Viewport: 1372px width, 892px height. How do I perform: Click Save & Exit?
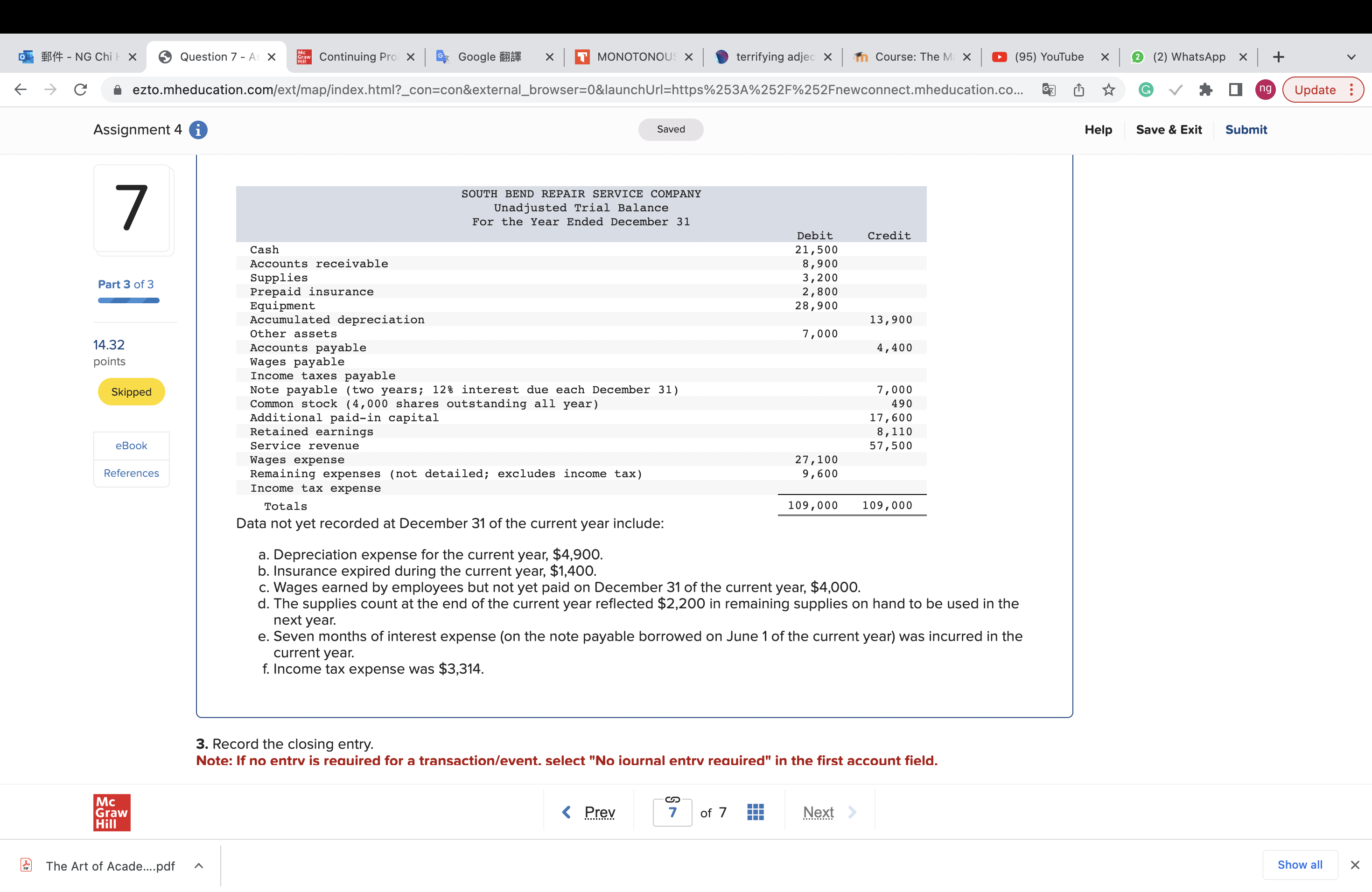click(1169, 130)
